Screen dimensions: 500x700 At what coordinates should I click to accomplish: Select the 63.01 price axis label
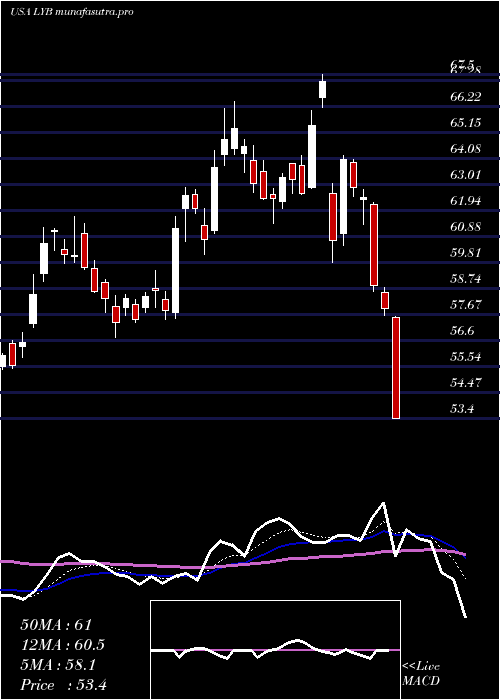pyautogui.click(x=466, y=174)
